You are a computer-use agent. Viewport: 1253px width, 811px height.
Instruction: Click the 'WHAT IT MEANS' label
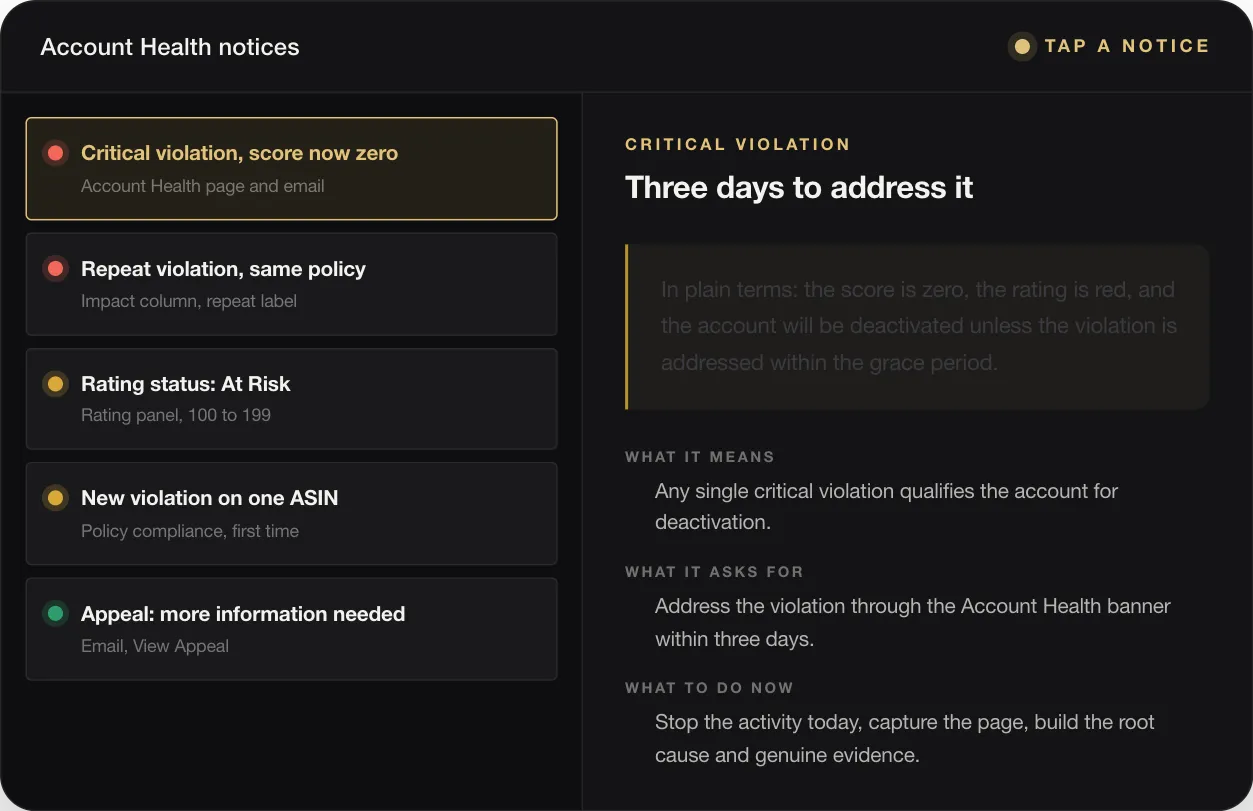click(700, 457)
